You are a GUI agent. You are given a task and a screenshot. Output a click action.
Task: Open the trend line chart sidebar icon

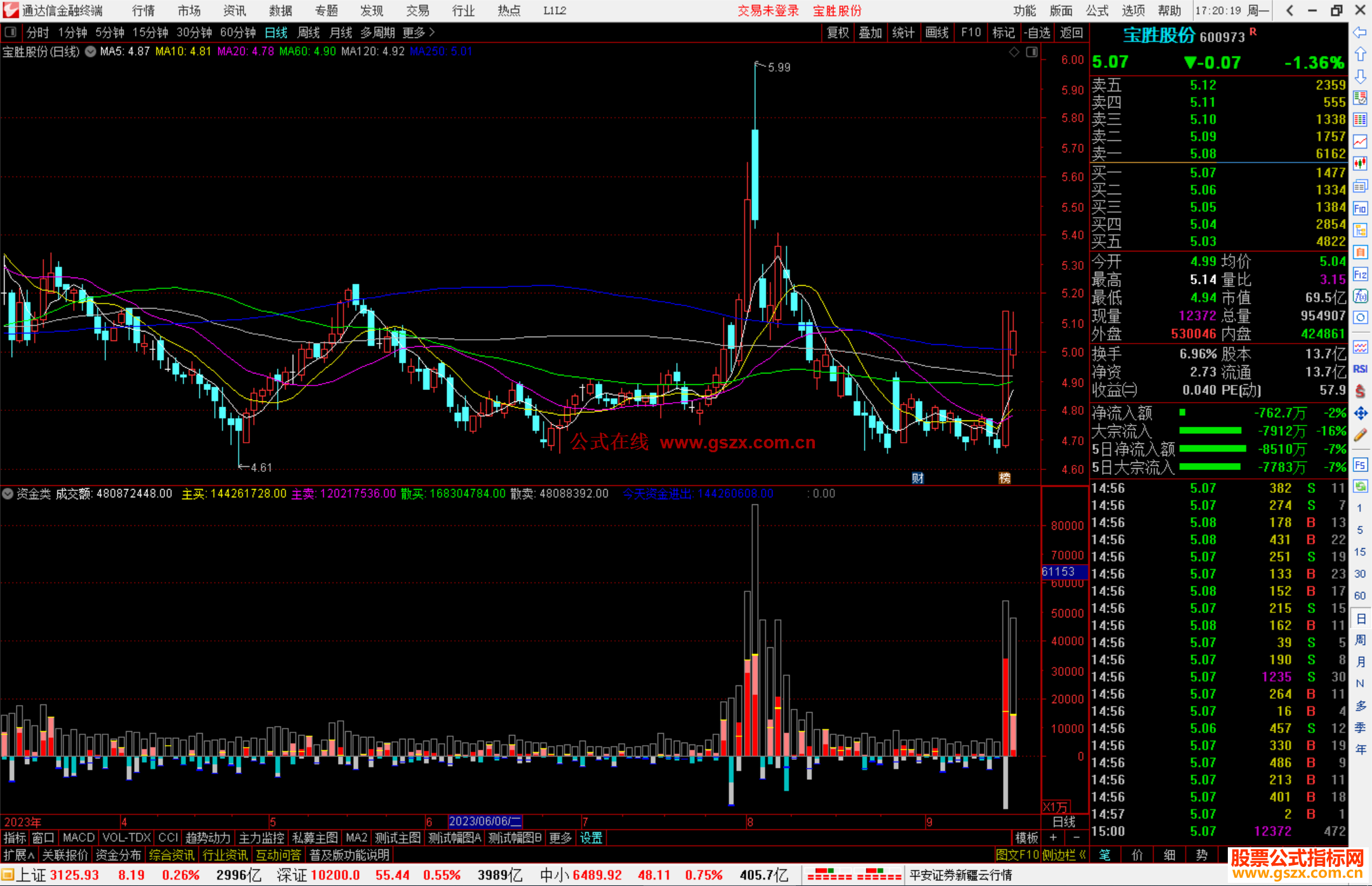tap(1360, 142)
